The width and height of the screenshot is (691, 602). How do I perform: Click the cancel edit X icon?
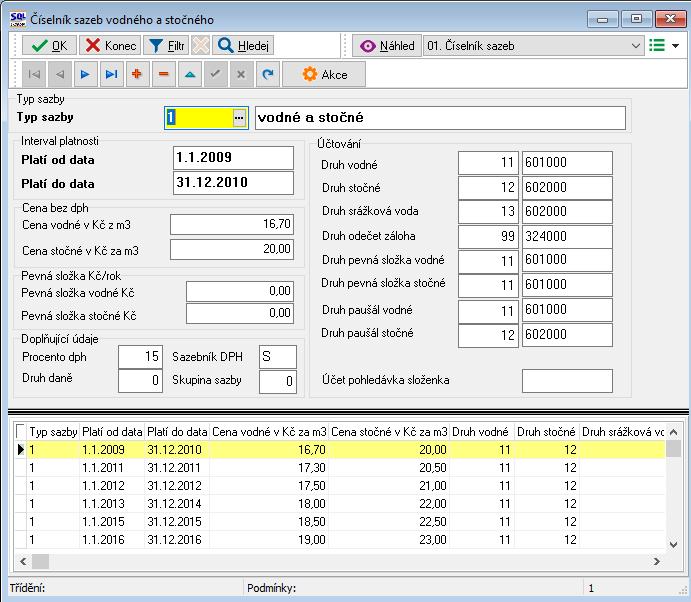[241, 74]
